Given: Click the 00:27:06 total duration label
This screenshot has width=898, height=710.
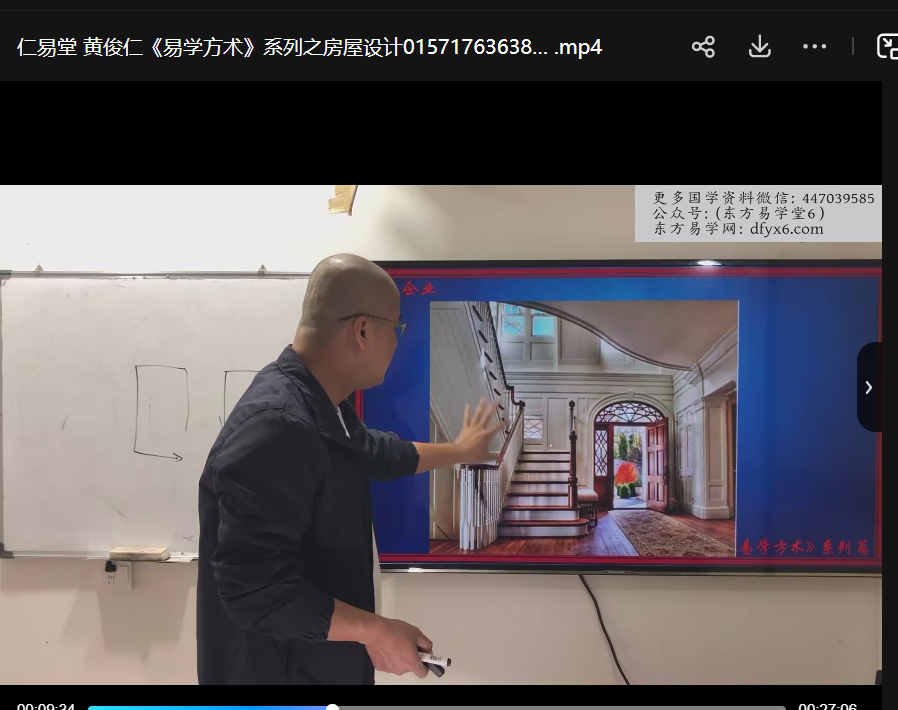Looking at the screenshot, I should click(827, 707).
